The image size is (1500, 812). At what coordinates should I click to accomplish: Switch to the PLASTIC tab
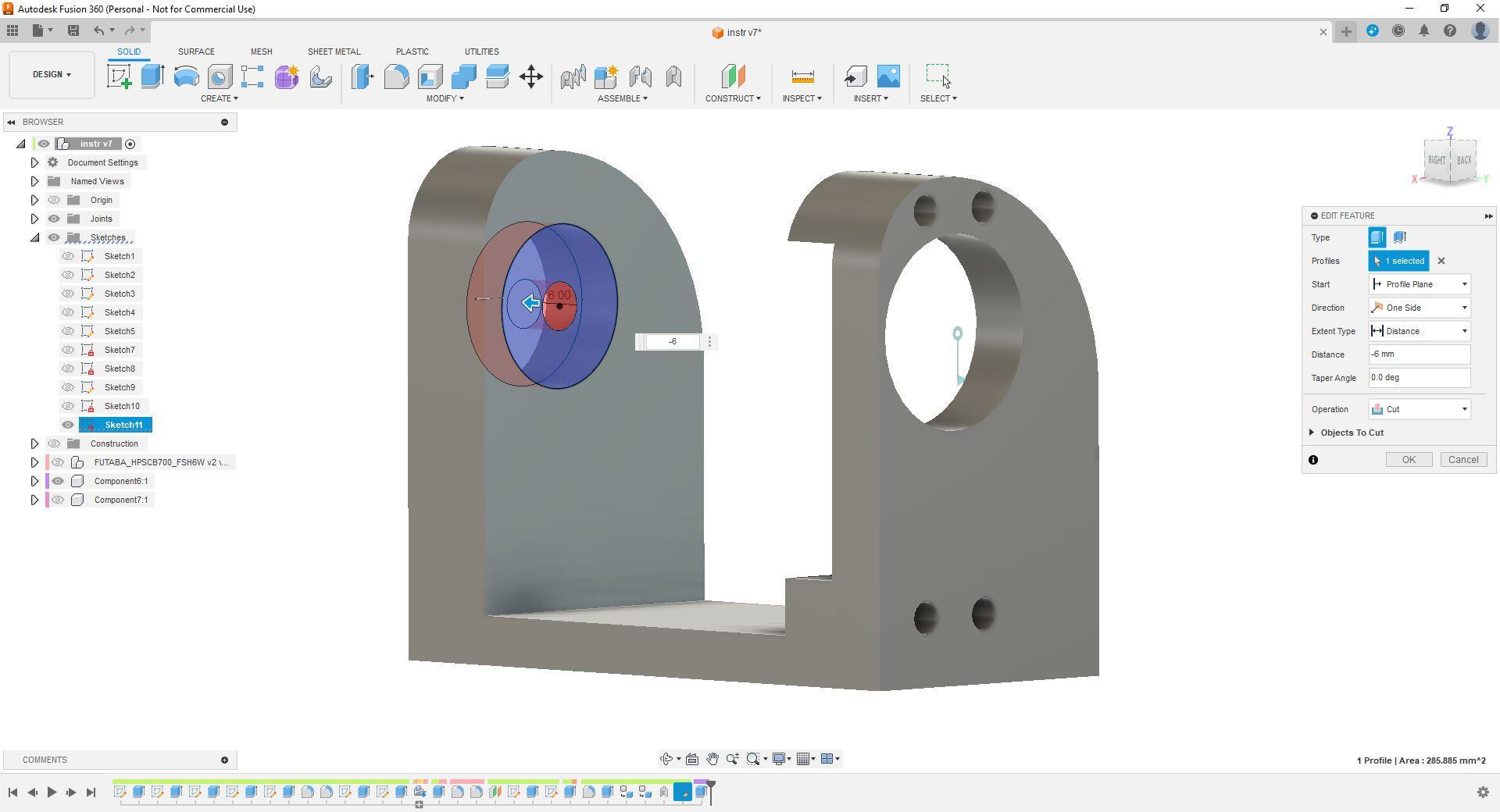(412, 52)
